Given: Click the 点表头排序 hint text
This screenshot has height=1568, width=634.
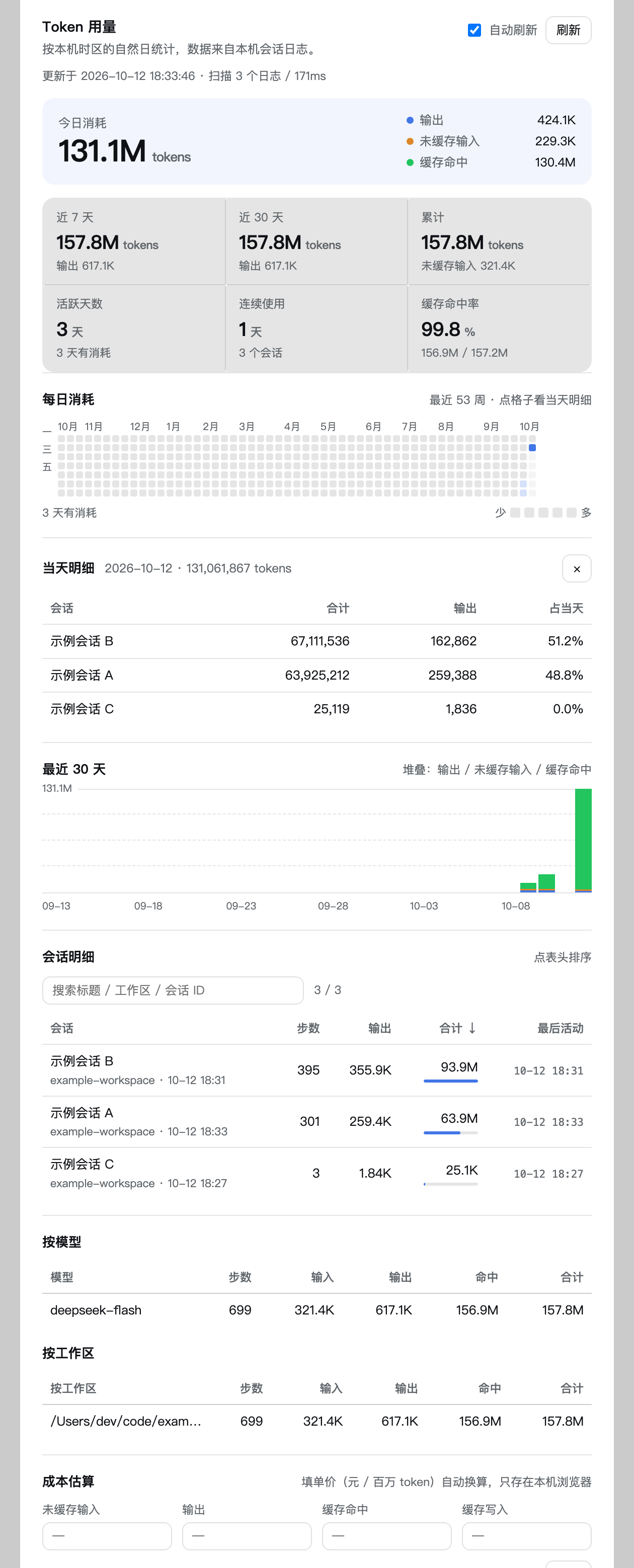Looking at the screenshot, I should [562, 957].
